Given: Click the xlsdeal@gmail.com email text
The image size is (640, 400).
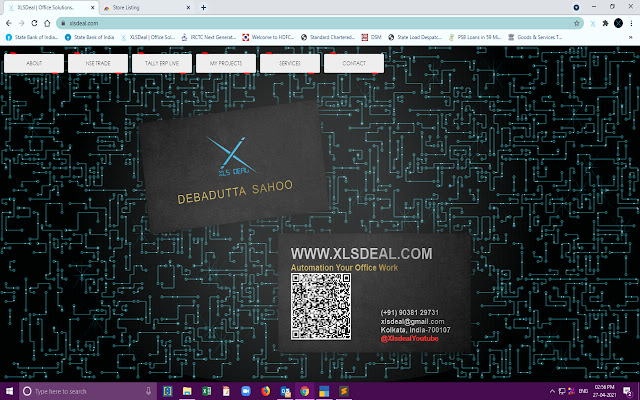Looking at the screenshot, I should [412, 321].
